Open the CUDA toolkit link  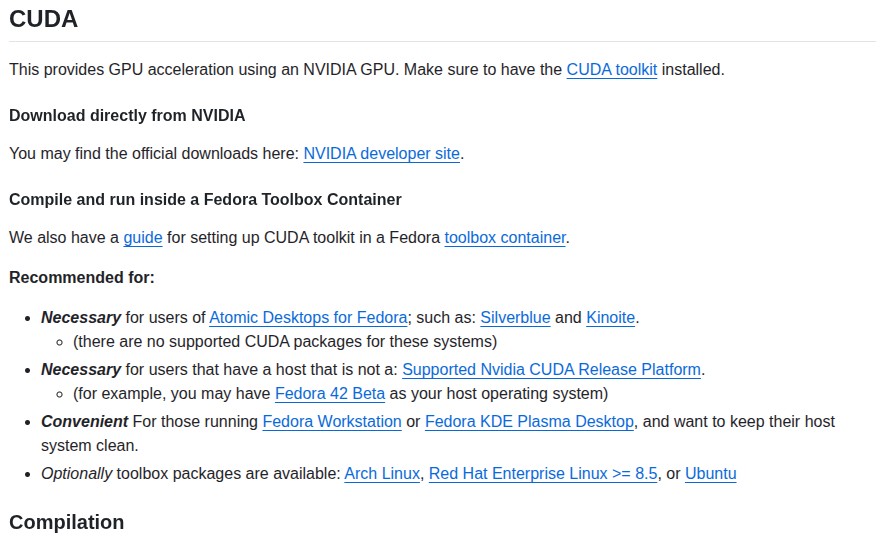[x=611, y=70]
